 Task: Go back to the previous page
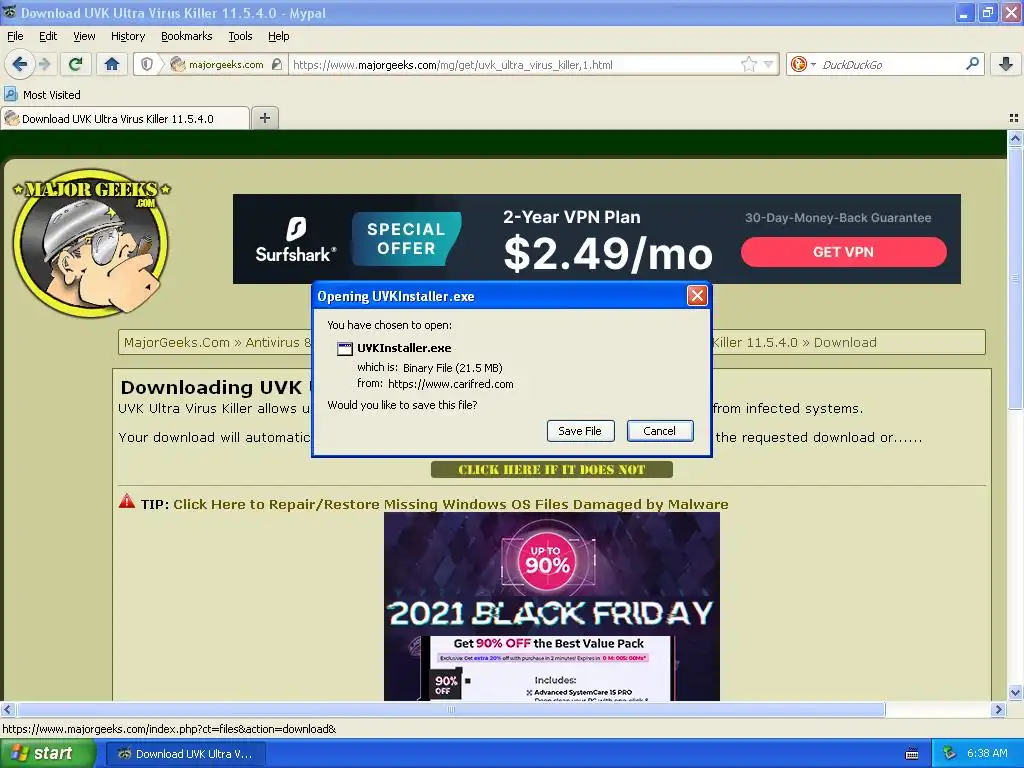click(20, 64)
